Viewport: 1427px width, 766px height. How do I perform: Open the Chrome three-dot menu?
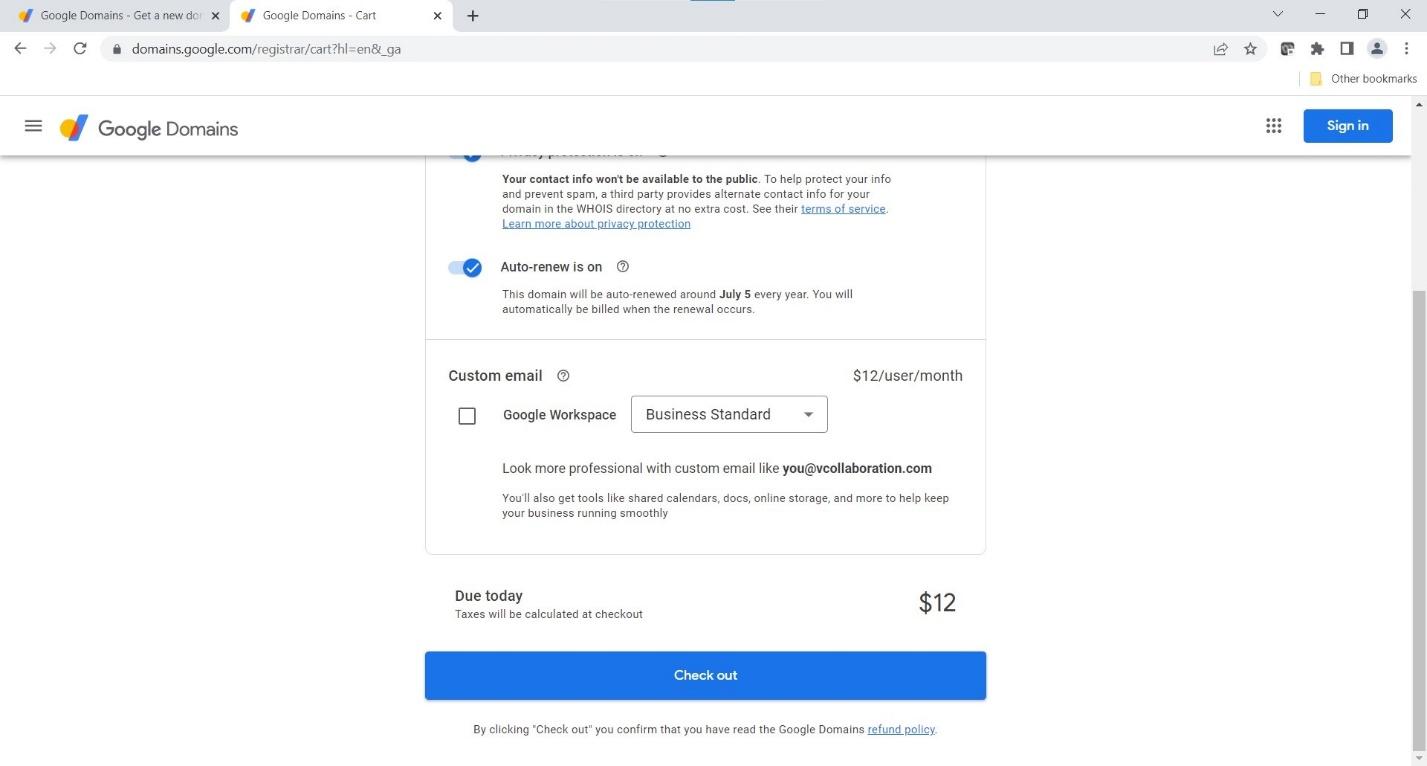[1407, 48]
